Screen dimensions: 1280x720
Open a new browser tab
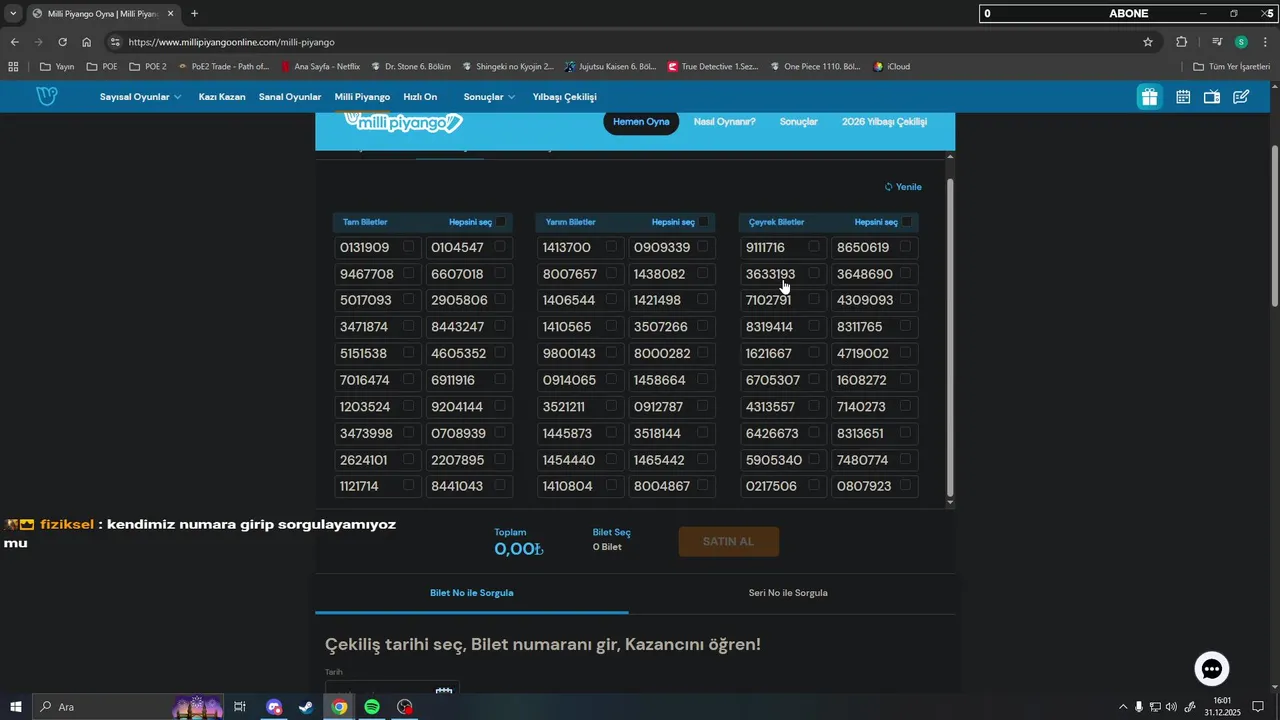point(194,14)
